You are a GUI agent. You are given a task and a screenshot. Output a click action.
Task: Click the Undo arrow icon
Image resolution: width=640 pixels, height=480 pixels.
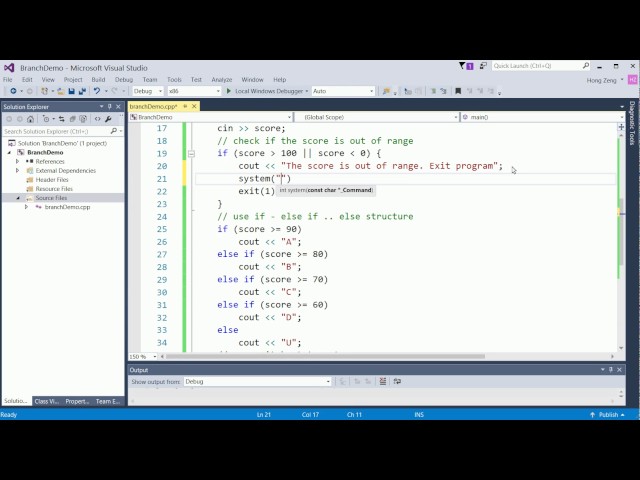click(x=97, y=91)
